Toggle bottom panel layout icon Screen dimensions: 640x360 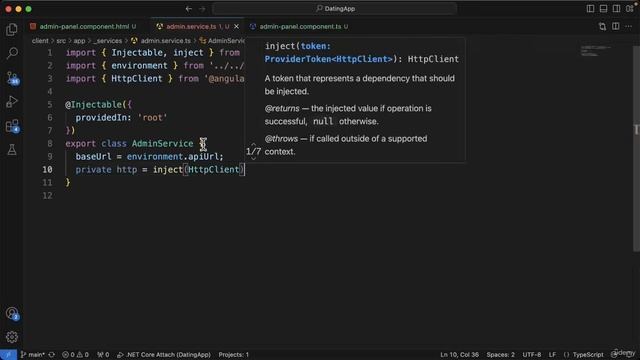pos(603,9)
